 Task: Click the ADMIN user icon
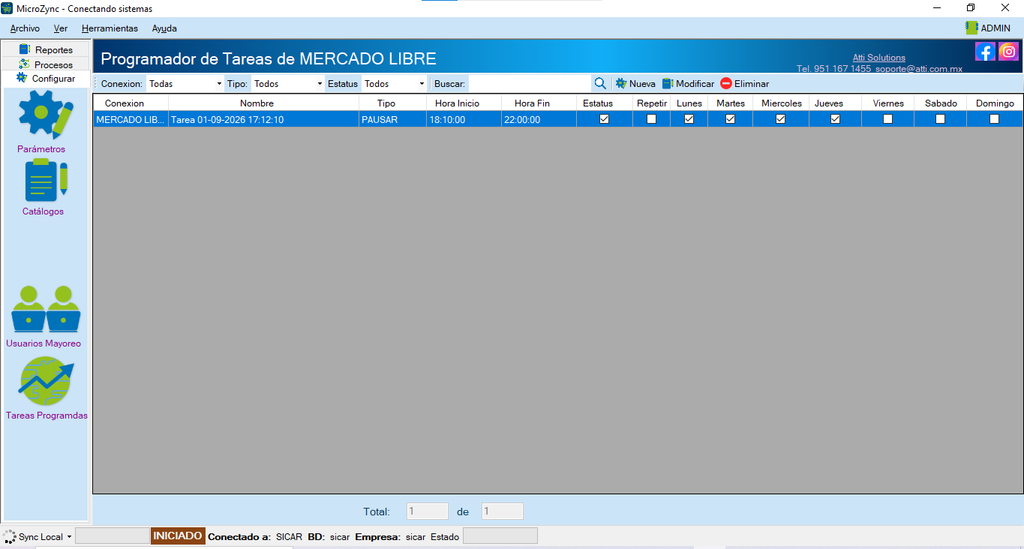point(971,28)
